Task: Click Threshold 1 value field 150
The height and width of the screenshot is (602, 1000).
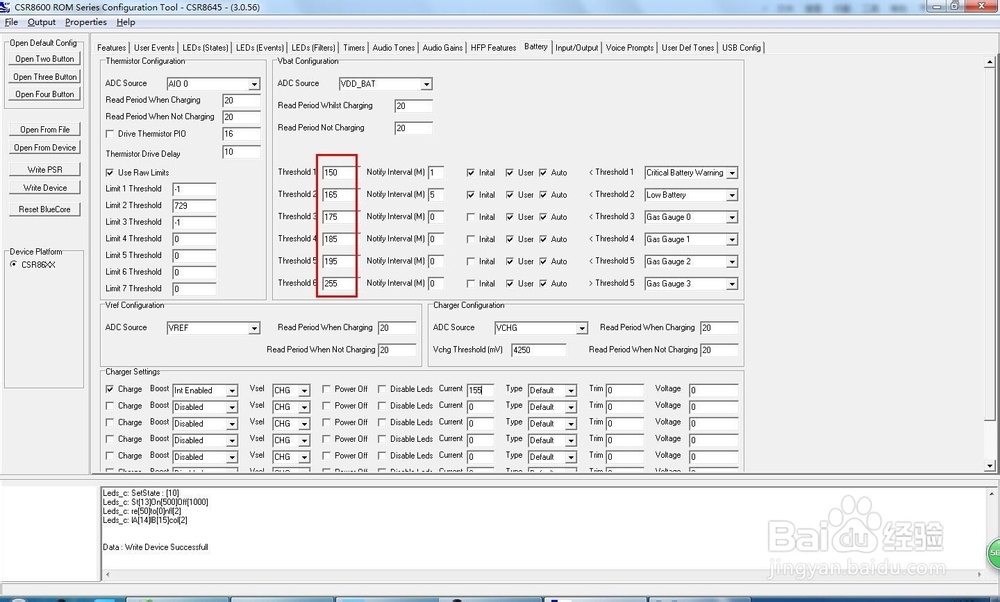Action: click(x=339, y=173)
